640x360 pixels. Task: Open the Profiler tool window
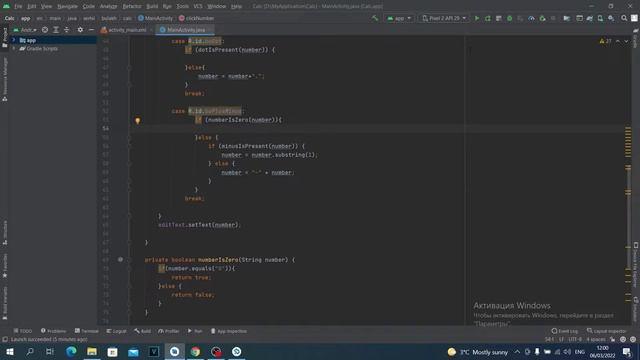click(169, 331)
